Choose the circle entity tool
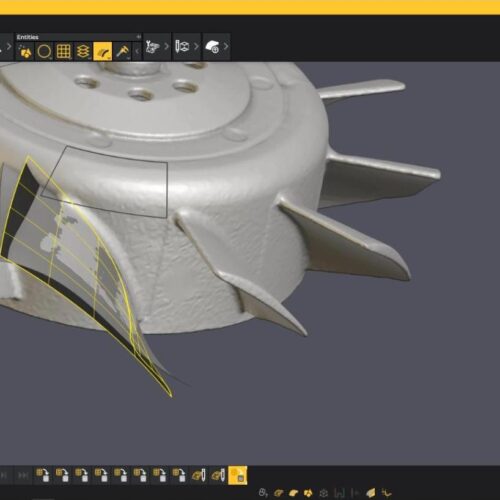 (x=44, y=51)
